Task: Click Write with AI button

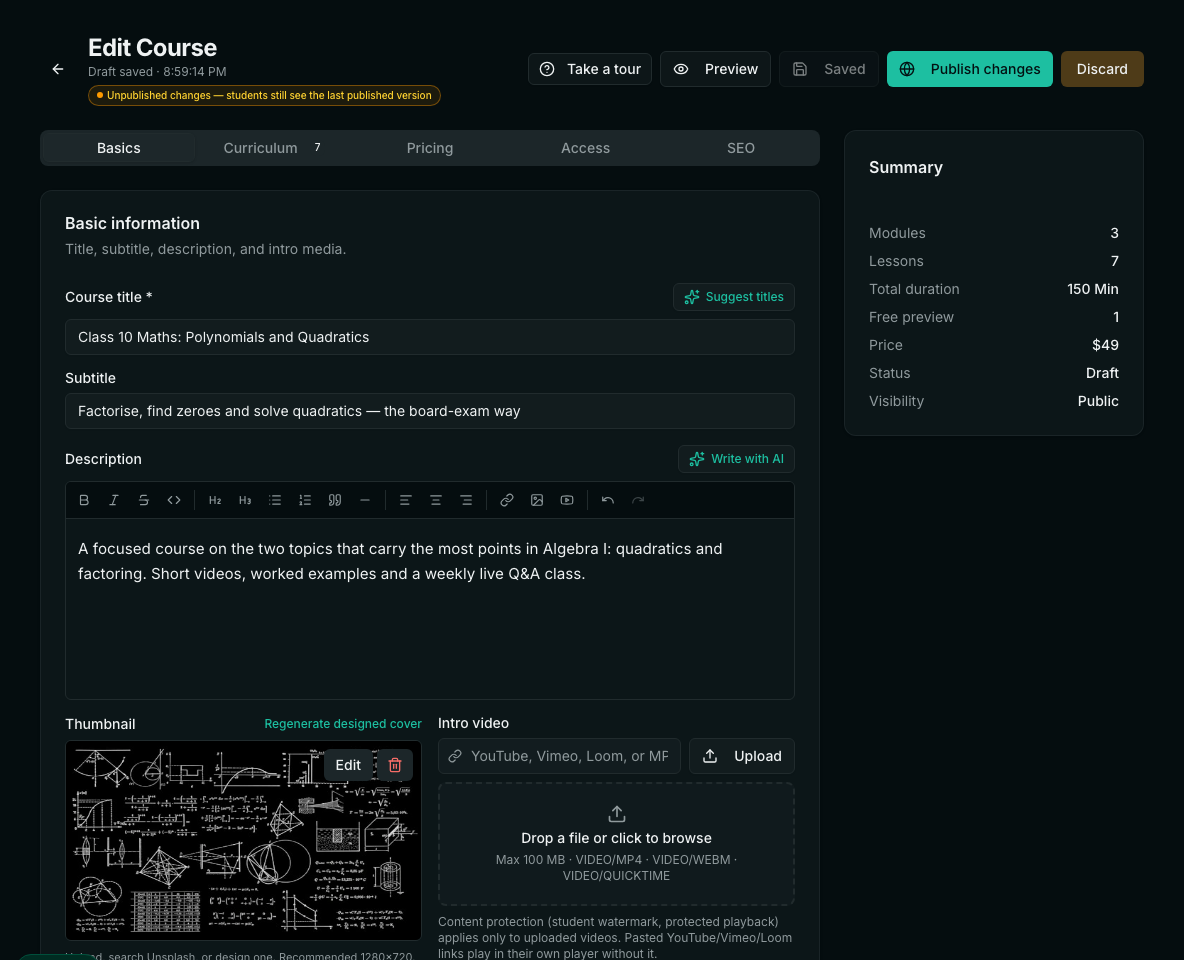Action: (736, 458)
